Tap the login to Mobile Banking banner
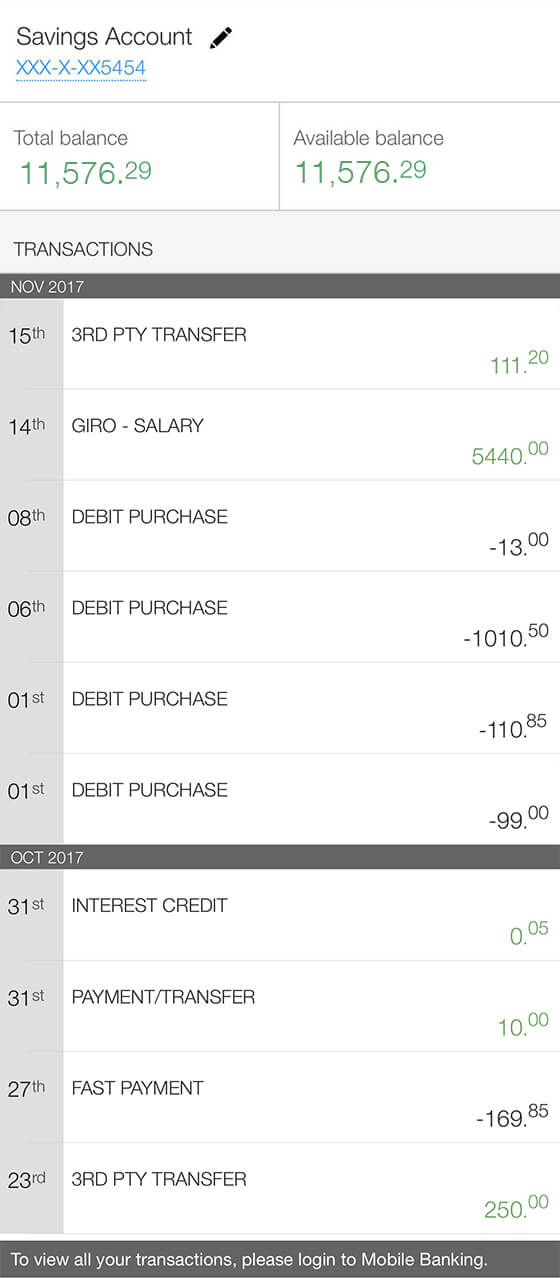This screenshot has width=560, height=1278. click(280, 1260)
